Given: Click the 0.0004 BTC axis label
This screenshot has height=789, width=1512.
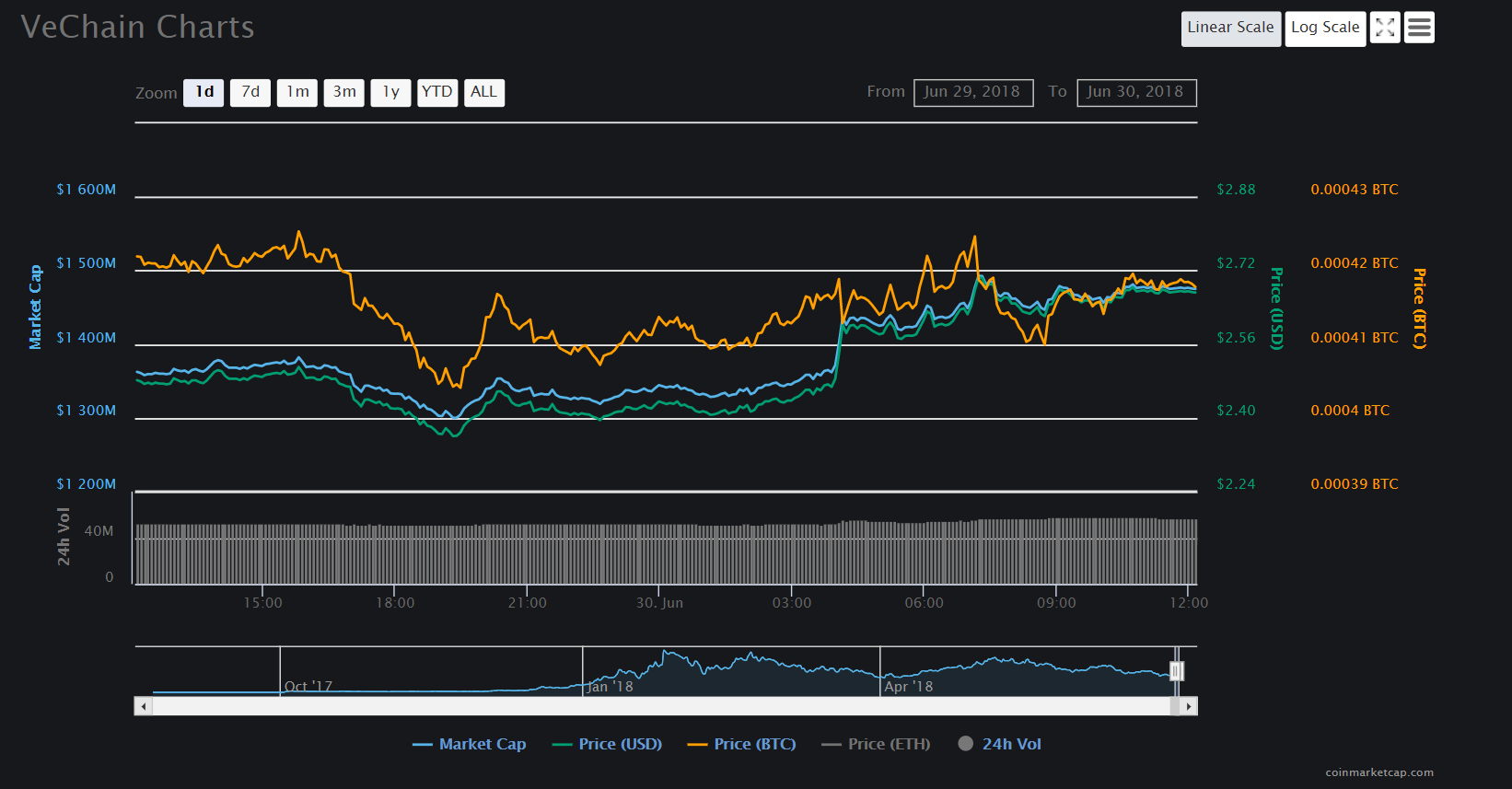Looking at the screenshot, I should coord(1350,411).
